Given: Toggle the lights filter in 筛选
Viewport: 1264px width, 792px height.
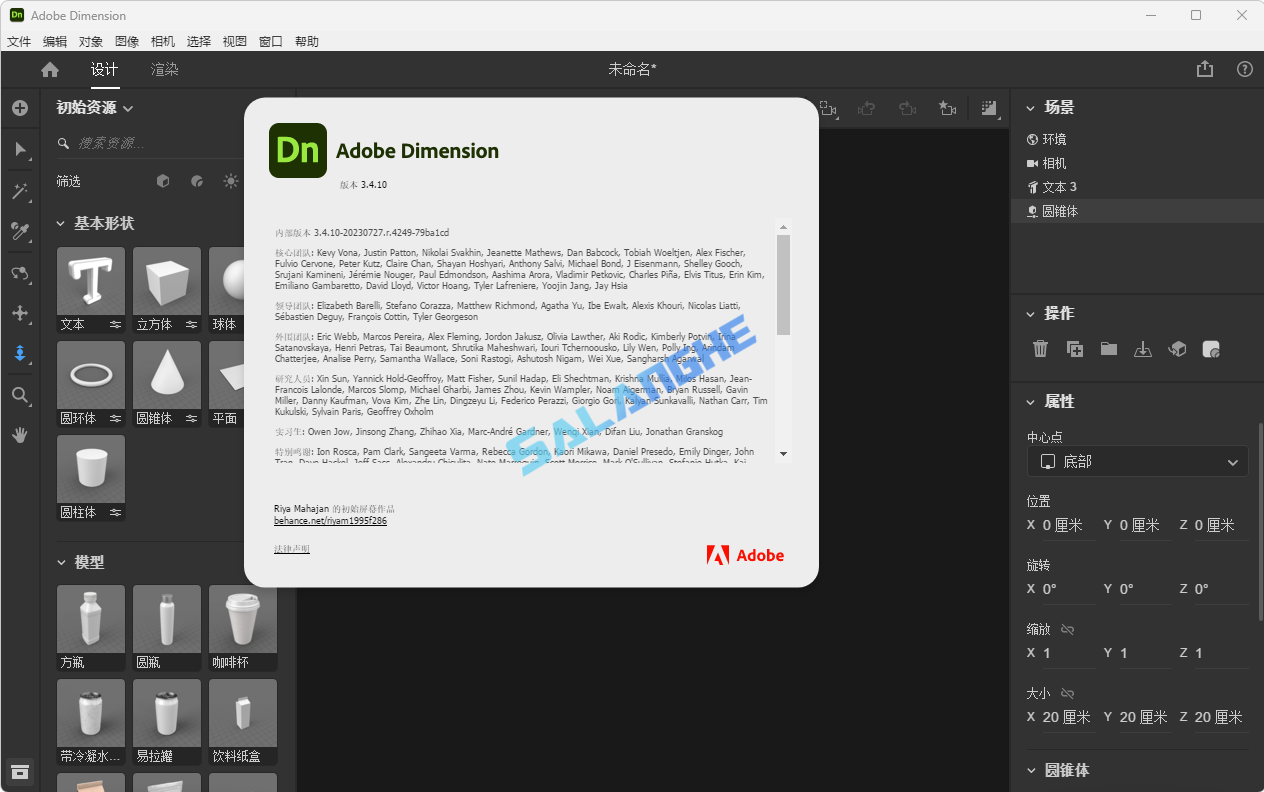Looking at the screenshot, I should (x=231, y=181).
